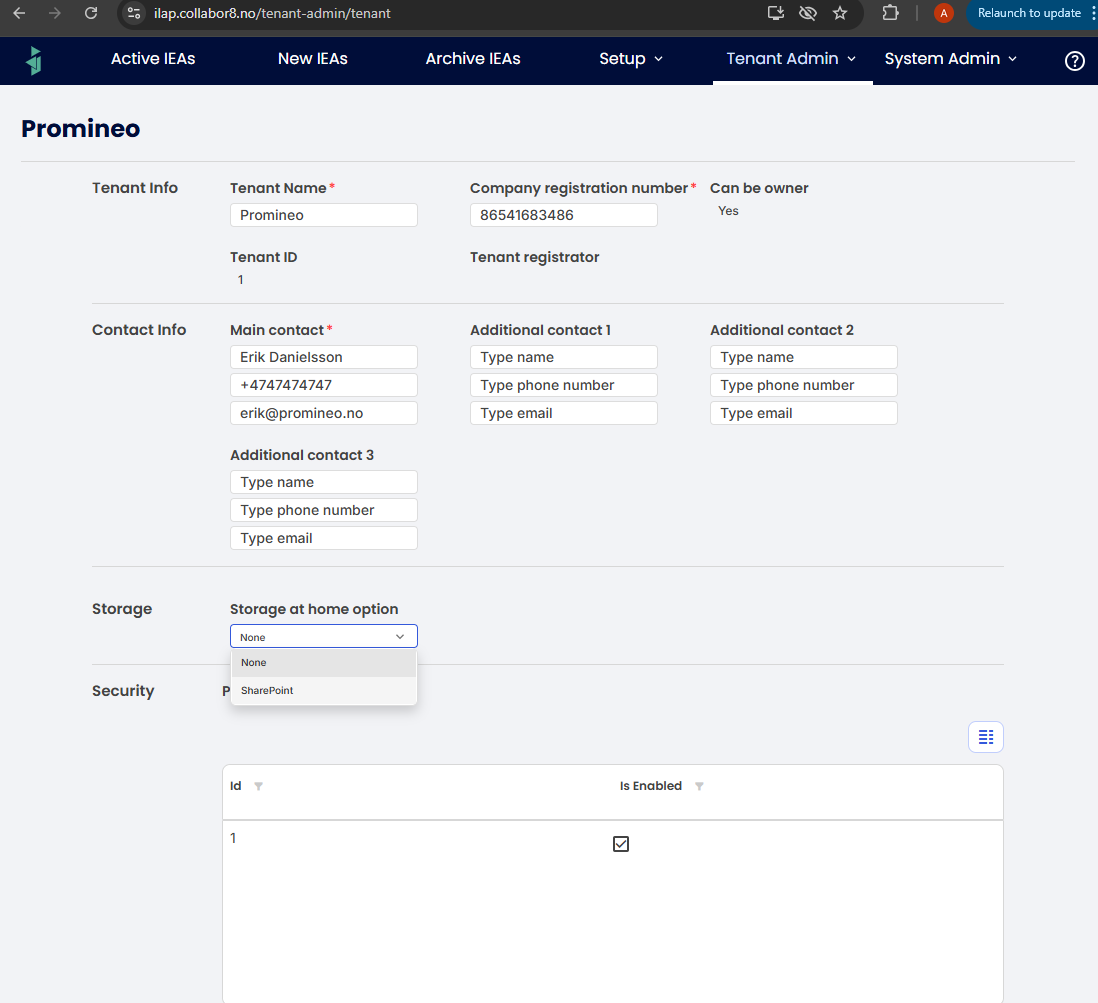Select None in storage dropdown list
This screenshot has height=1003, width=1098.
(324, 663)
